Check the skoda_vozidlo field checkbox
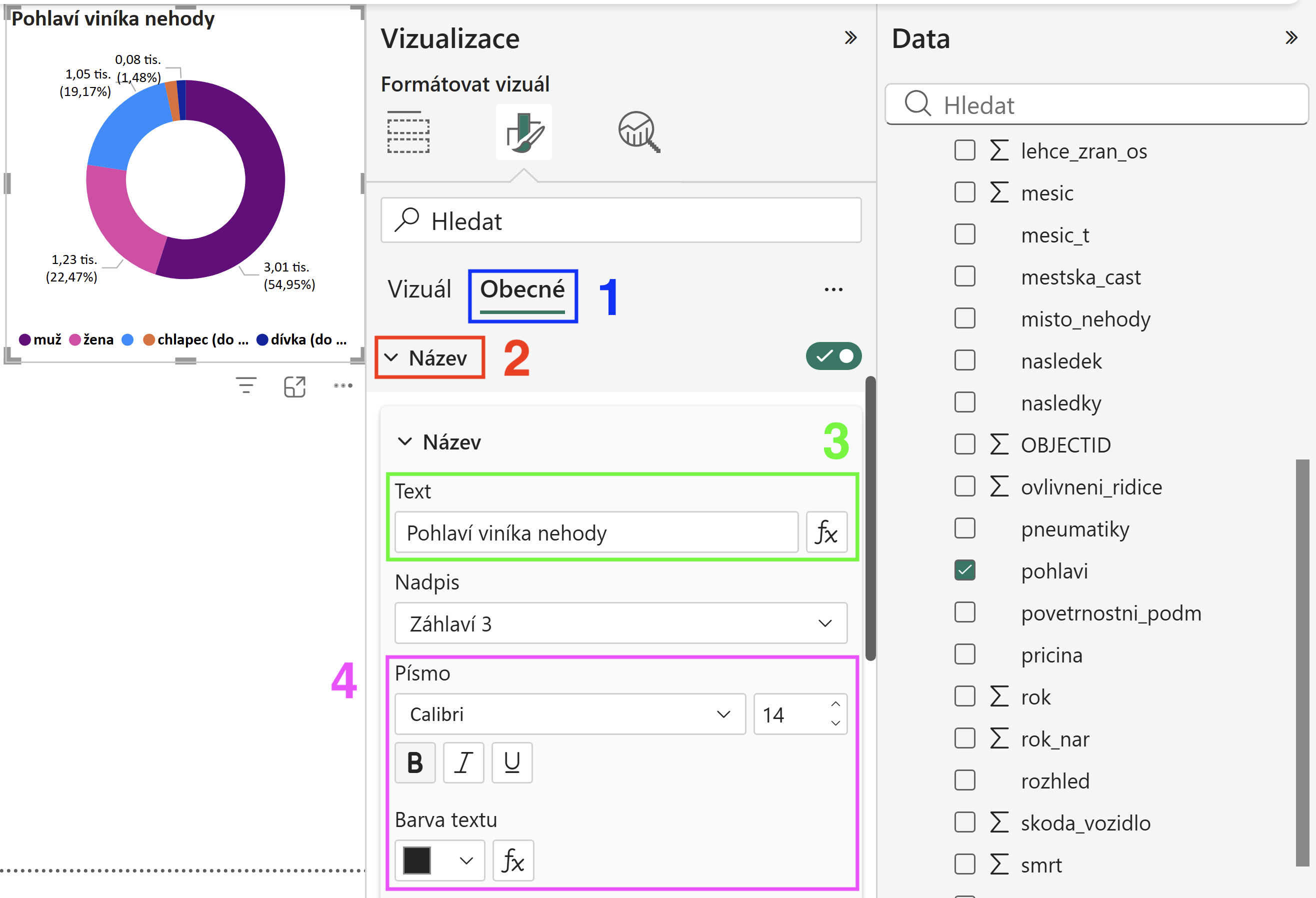This screenshot has width=1316, height=898. pyautogui.click(x=964, y=822)
